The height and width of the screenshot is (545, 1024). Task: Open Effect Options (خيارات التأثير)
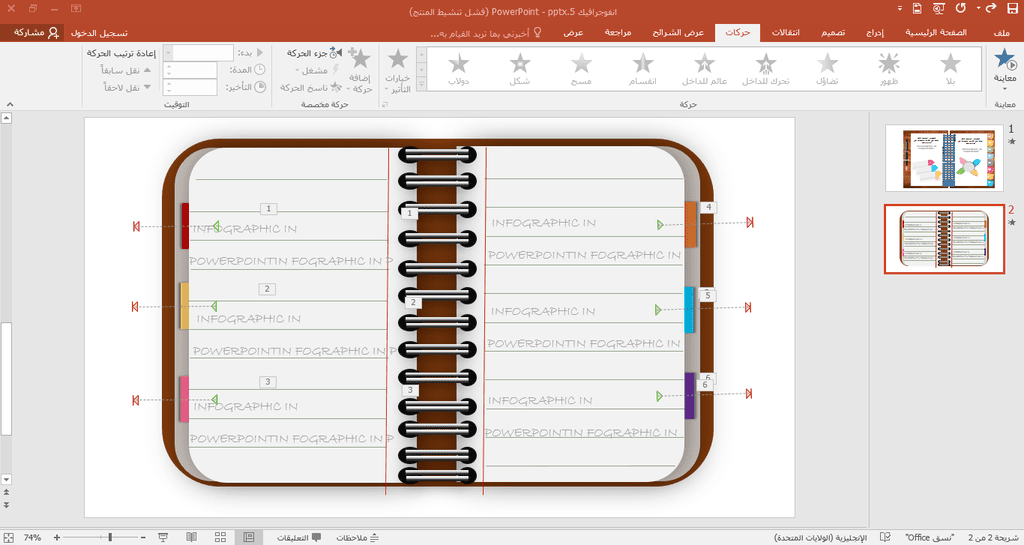click(x=398, y=70)
